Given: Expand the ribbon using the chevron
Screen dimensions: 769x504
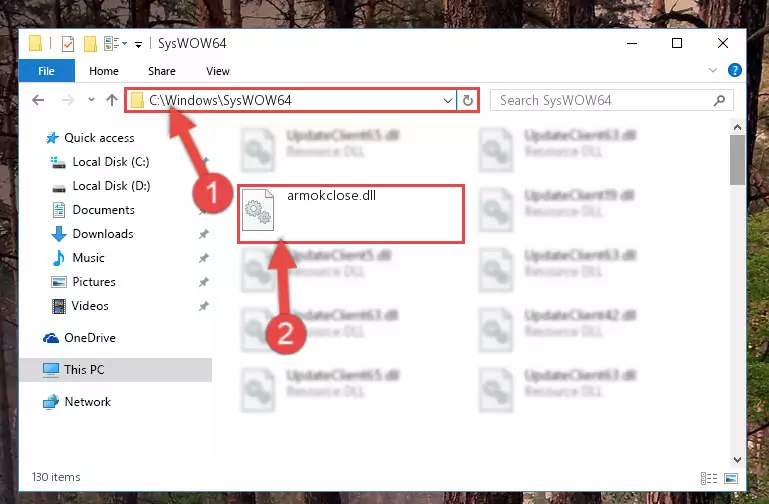Looking at the screenshot, I should (713, 71).
